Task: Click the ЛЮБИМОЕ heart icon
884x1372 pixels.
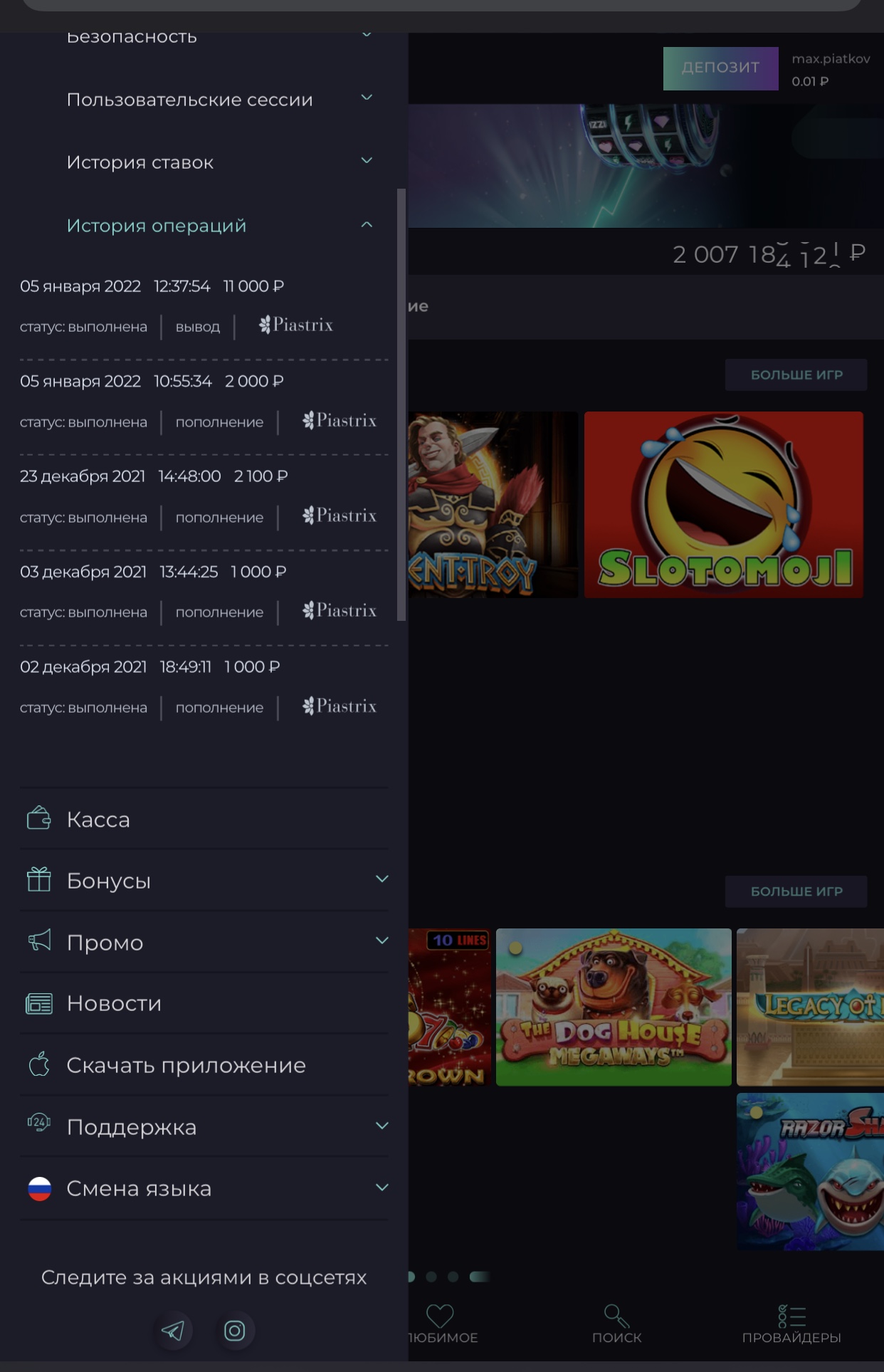Action: 439,1315
